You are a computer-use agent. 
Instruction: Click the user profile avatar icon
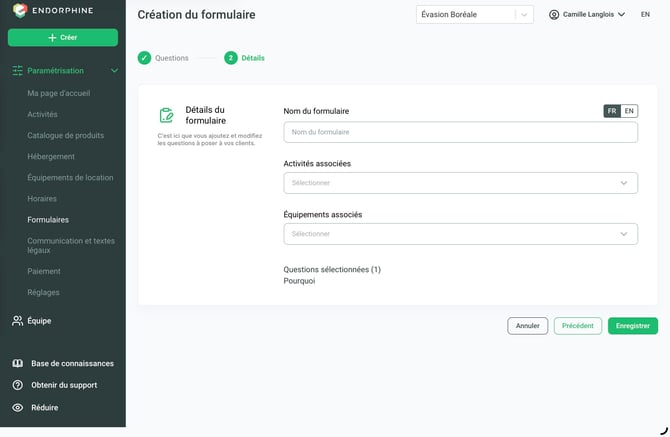[x=554, y=15]
